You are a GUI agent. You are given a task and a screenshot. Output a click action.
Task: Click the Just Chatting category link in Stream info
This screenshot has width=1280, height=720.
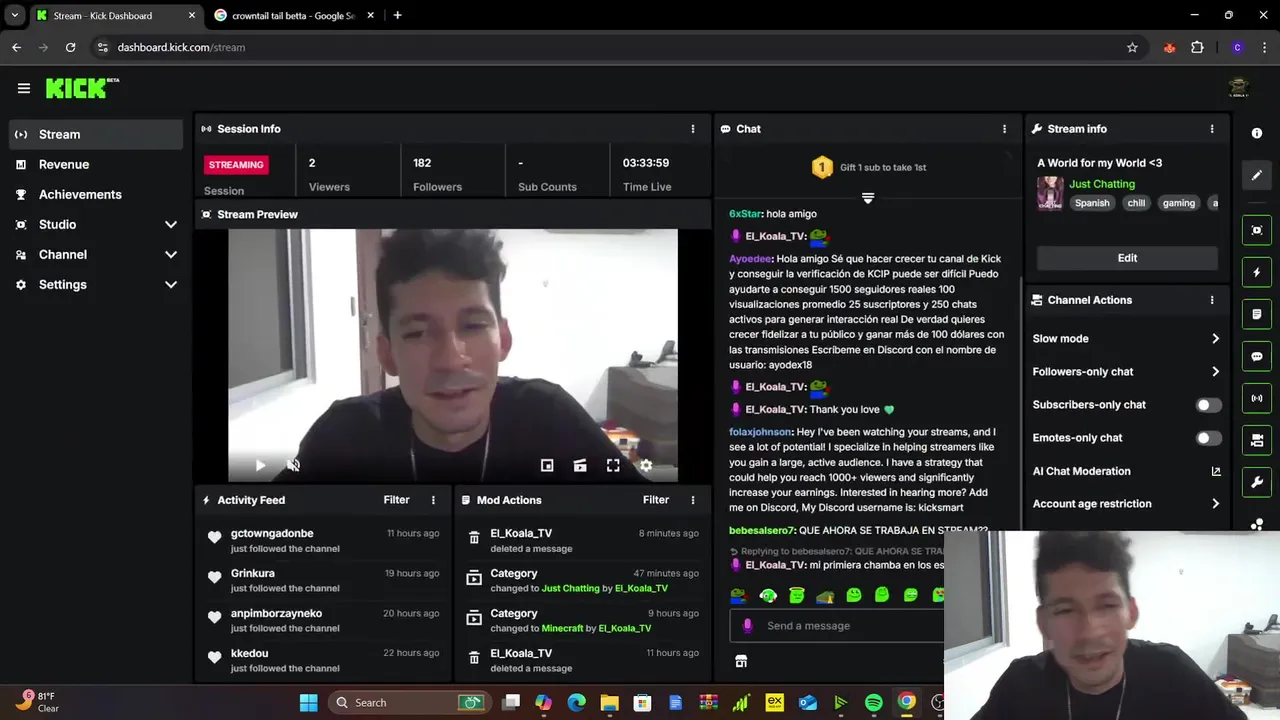click(1102, 184)
